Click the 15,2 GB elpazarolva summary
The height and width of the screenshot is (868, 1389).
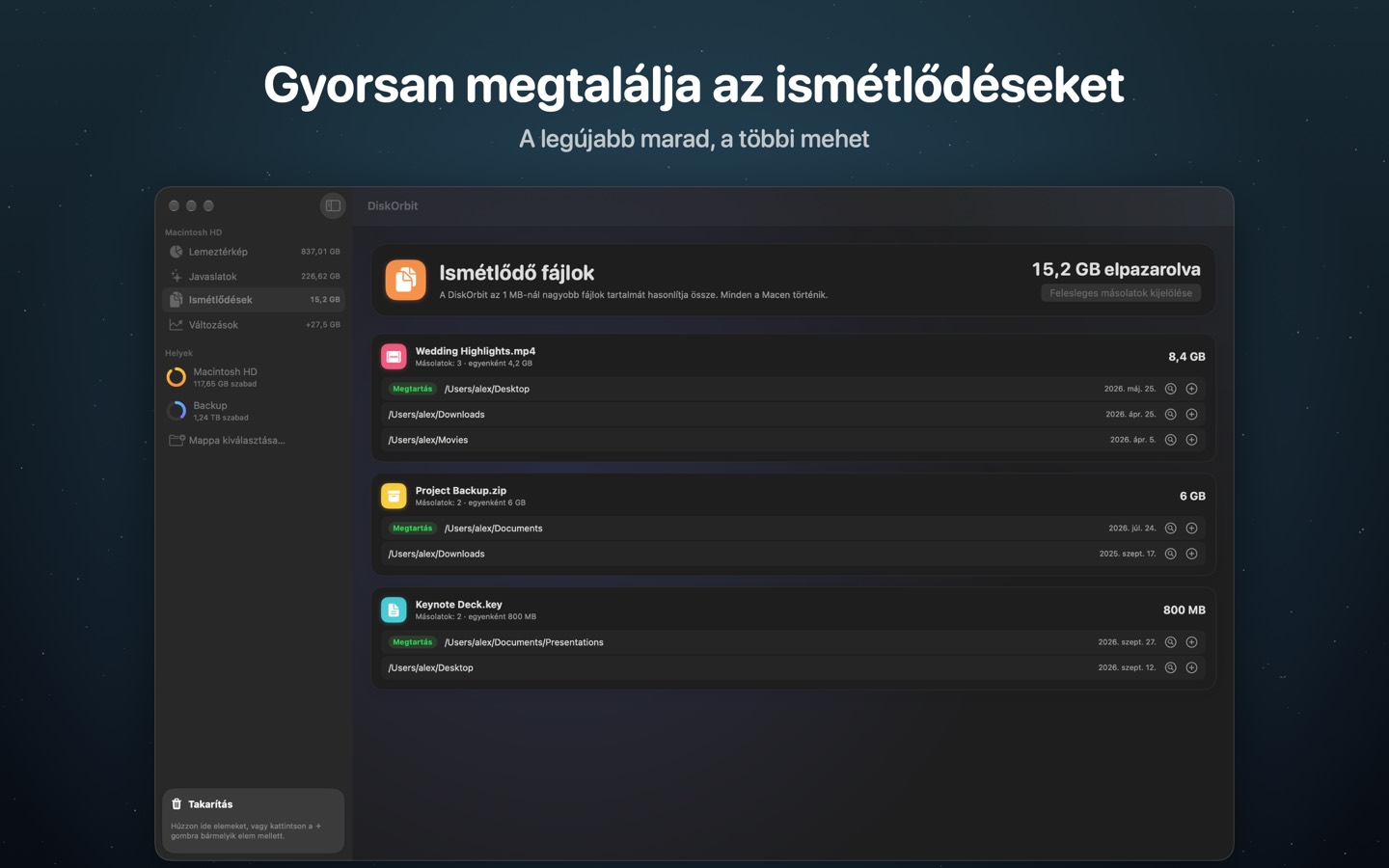click(x=1116, y=269)
